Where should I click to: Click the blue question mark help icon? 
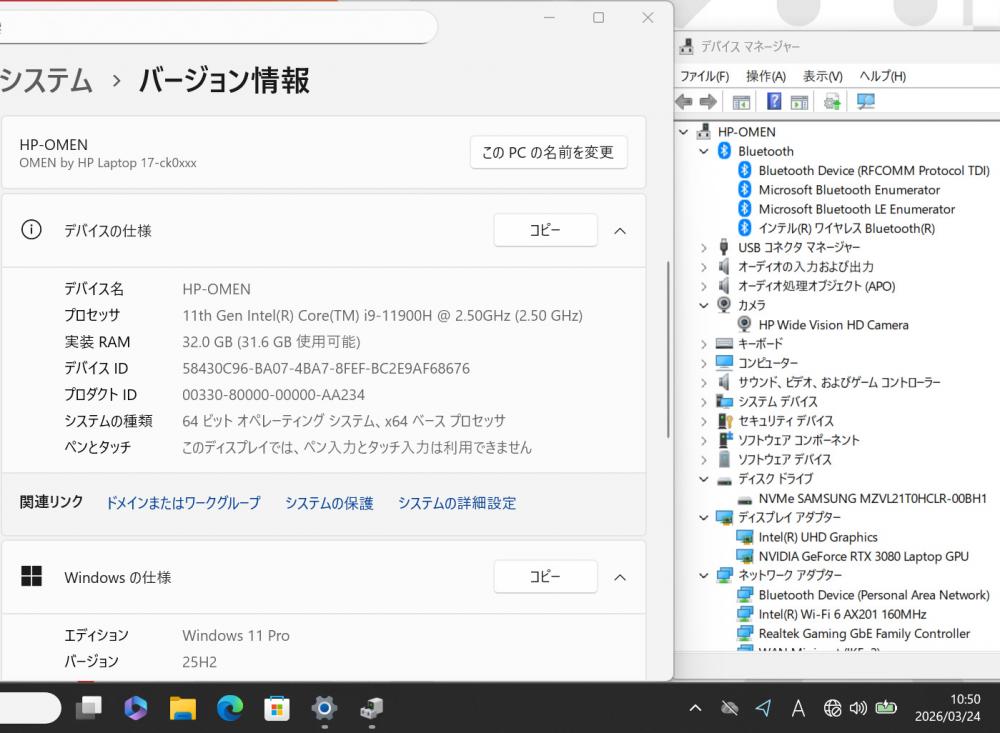click(x=774, y=102)
